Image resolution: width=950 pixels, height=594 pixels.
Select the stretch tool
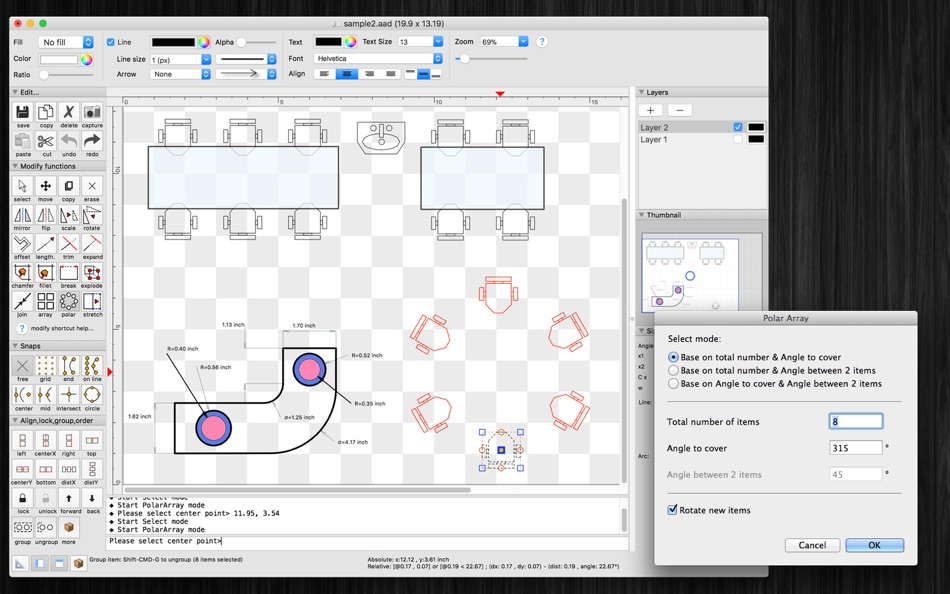[91, 301]
